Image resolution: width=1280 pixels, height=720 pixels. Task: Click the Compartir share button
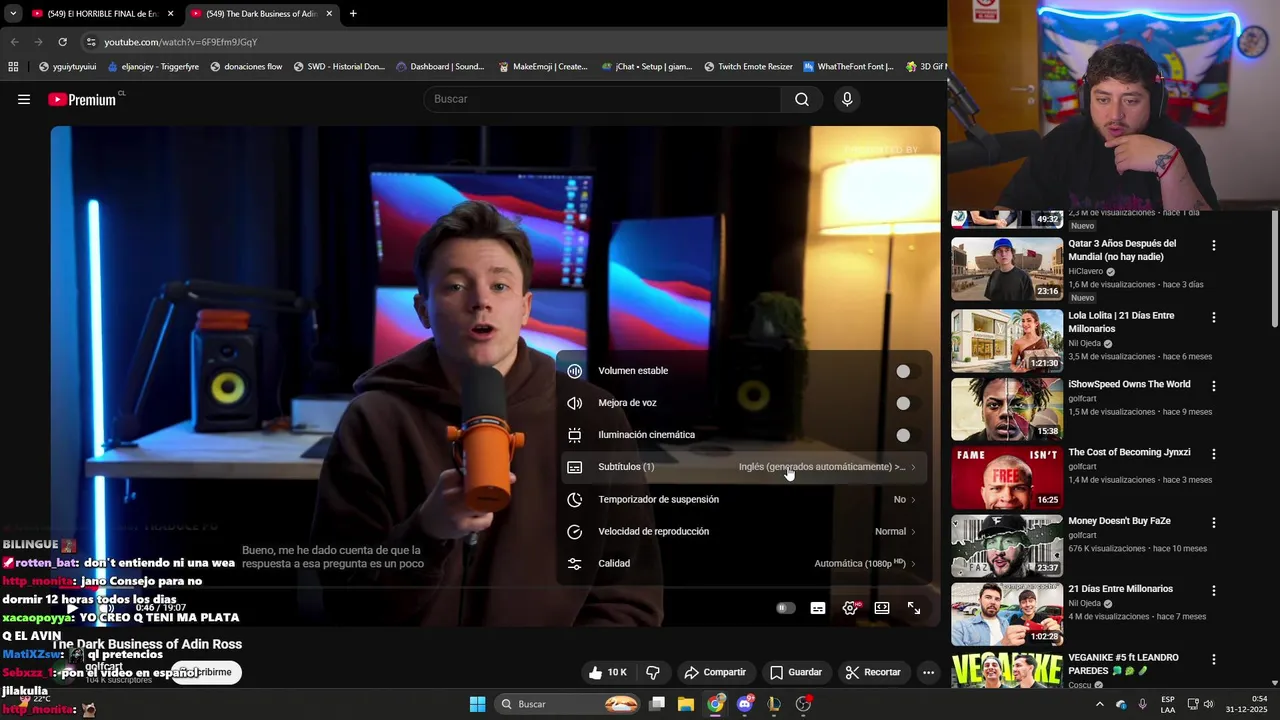click(x=715, y=672)
